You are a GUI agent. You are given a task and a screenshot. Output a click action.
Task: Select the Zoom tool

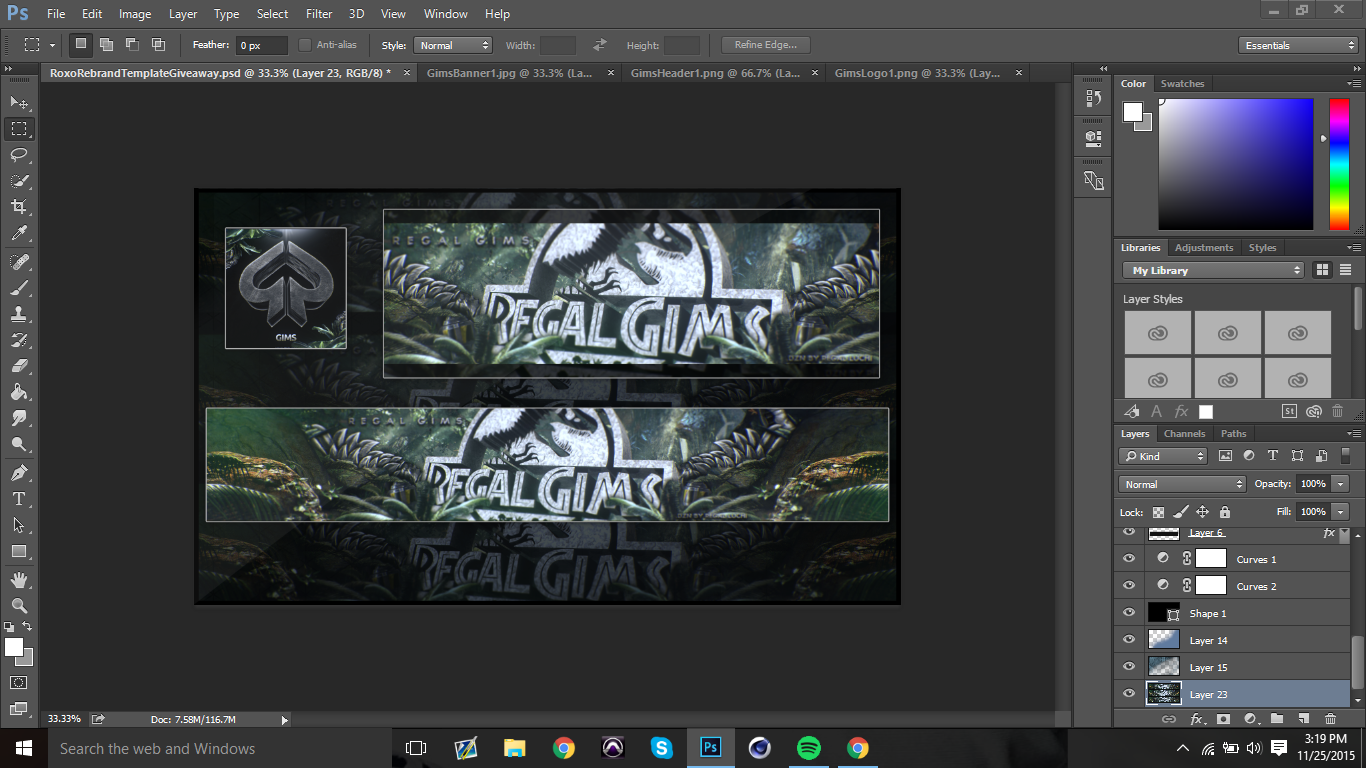click(19, 605)
